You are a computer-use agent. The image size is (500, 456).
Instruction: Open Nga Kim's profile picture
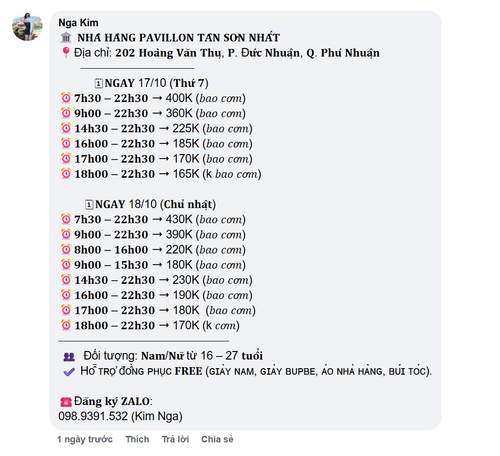coord(27,27)
